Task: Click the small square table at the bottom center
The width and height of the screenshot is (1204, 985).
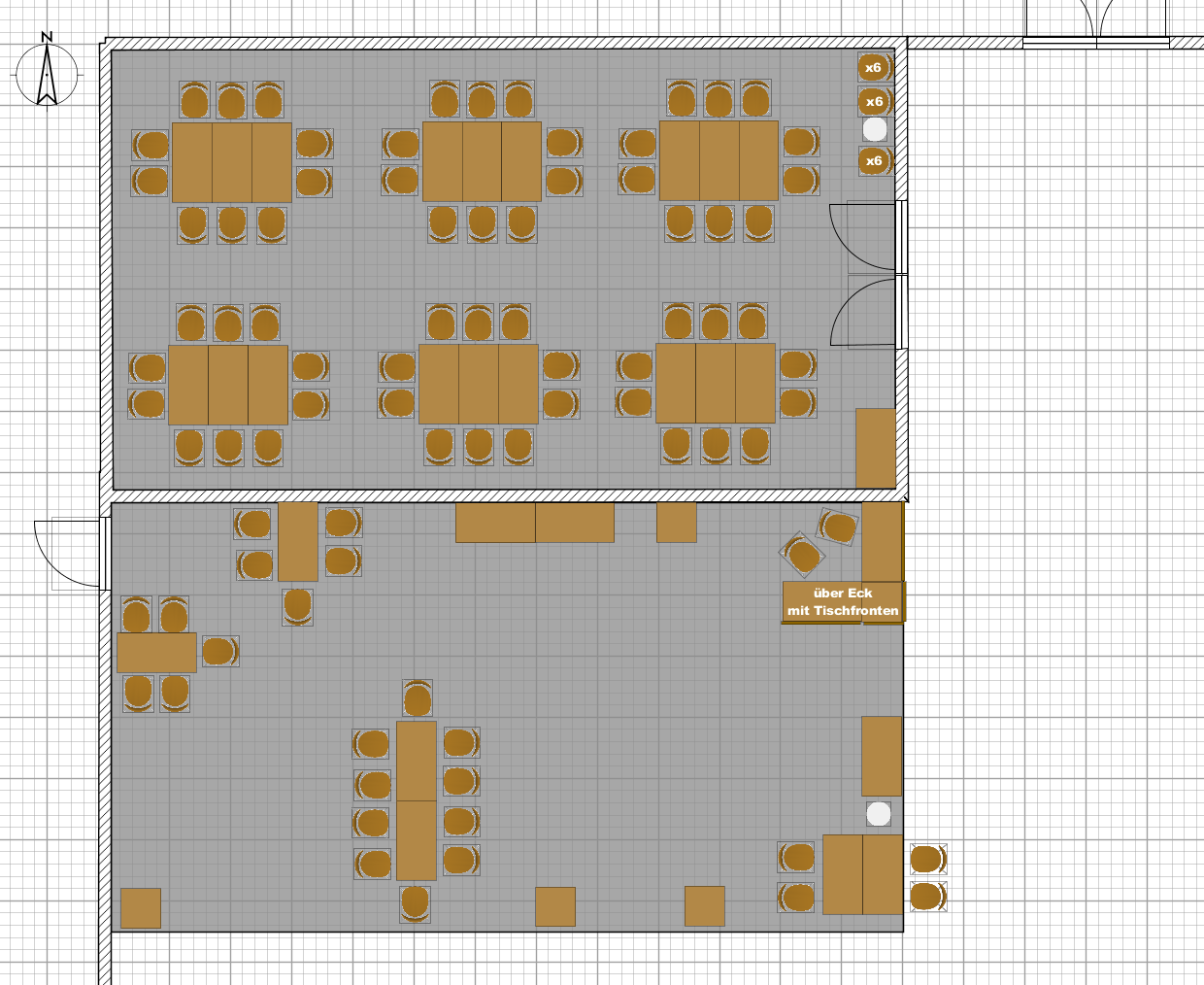Action: [x=555, y=905]
